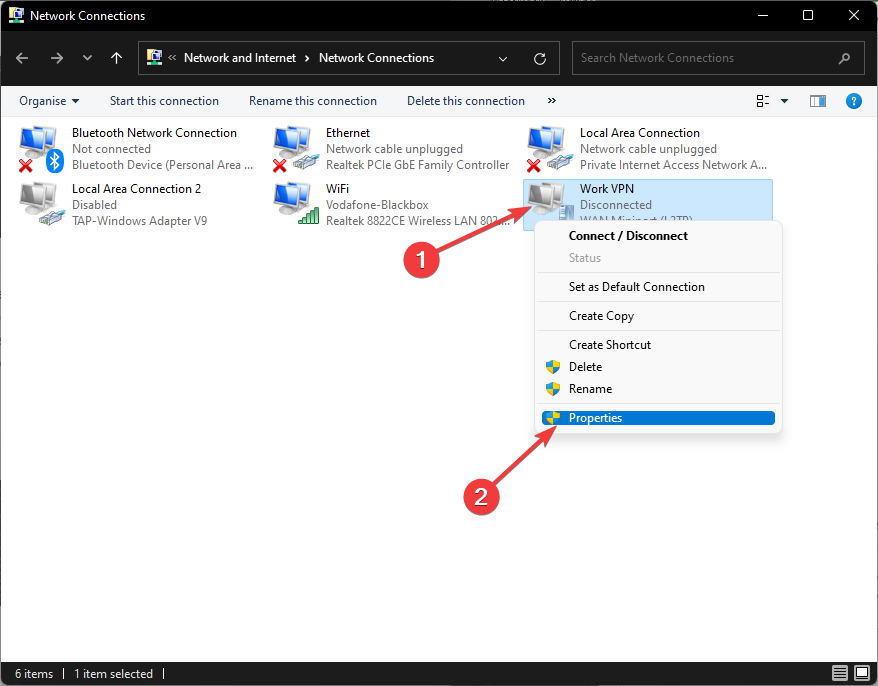This screenshot has height=686, width=878.
Task: Go up one folder level
Action: coord(117,59)
